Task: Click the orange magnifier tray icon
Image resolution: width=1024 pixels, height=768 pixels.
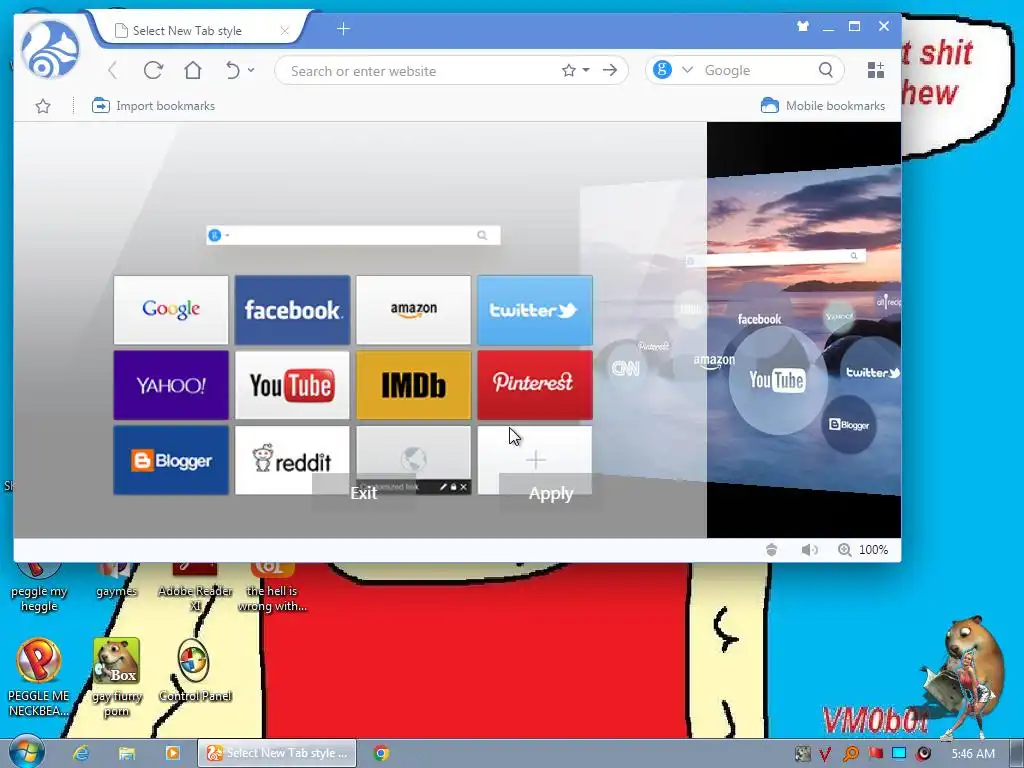Action: pos(850,754)
